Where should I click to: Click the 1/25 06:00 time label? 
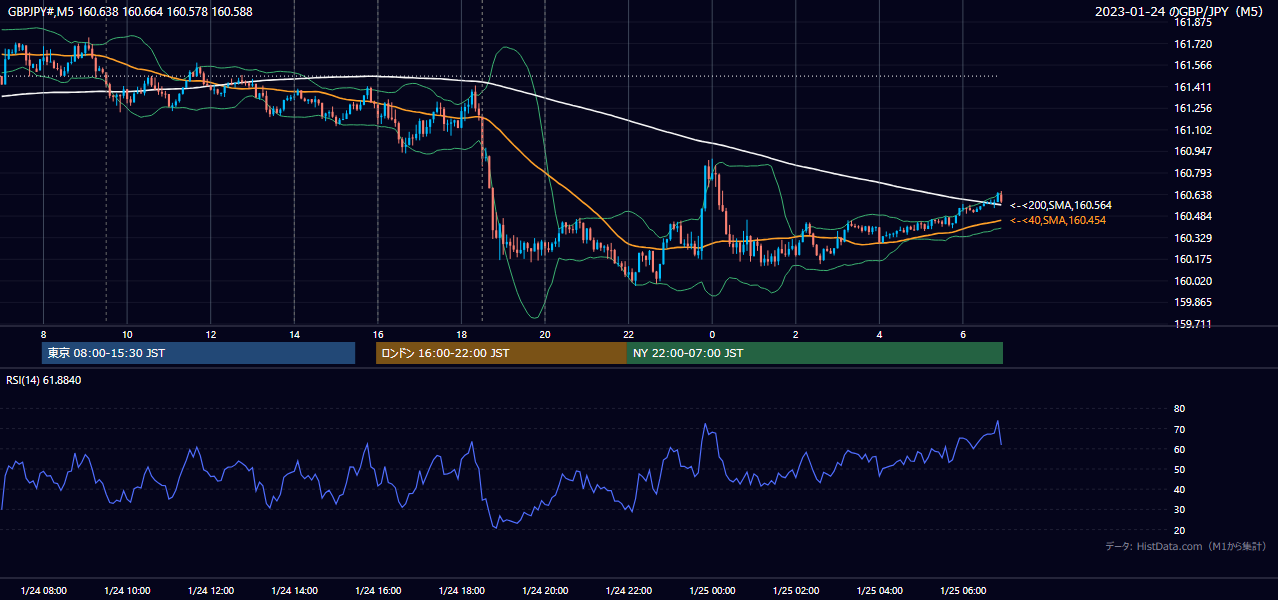[x=963, y=591]
